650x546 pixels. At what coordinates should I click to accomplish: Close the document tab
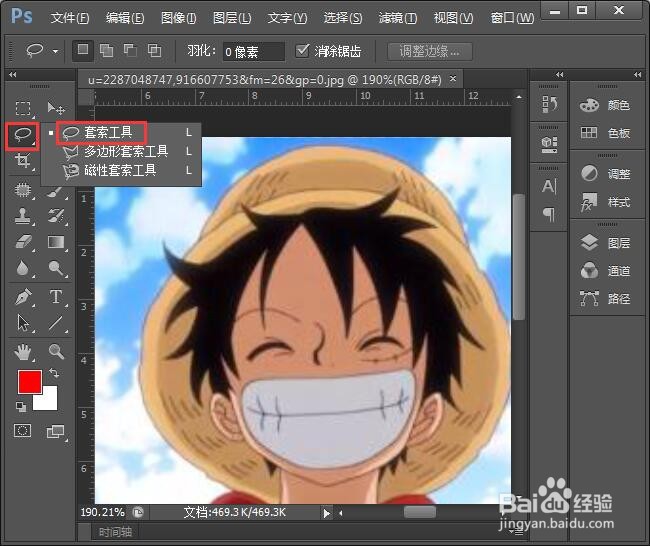(x=453, y=78)
